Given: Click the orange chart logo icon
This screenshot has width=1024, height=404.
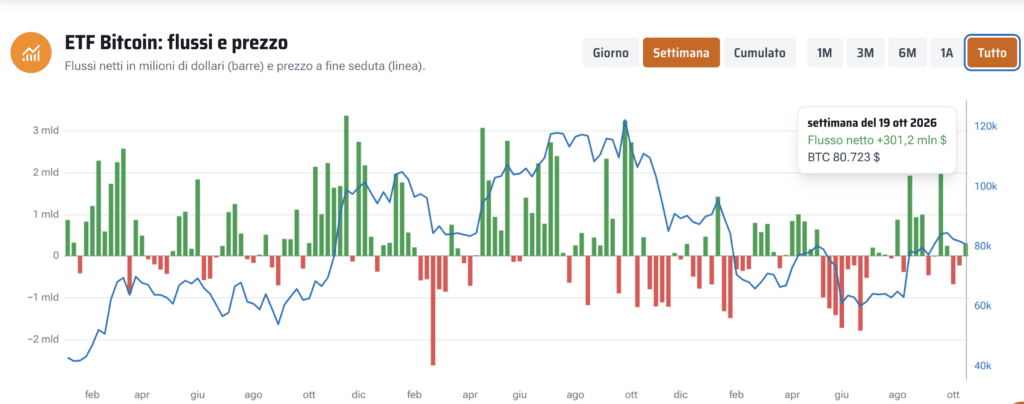Looking at the screenshot, I should pyautogui.click(x=31, y=52).
